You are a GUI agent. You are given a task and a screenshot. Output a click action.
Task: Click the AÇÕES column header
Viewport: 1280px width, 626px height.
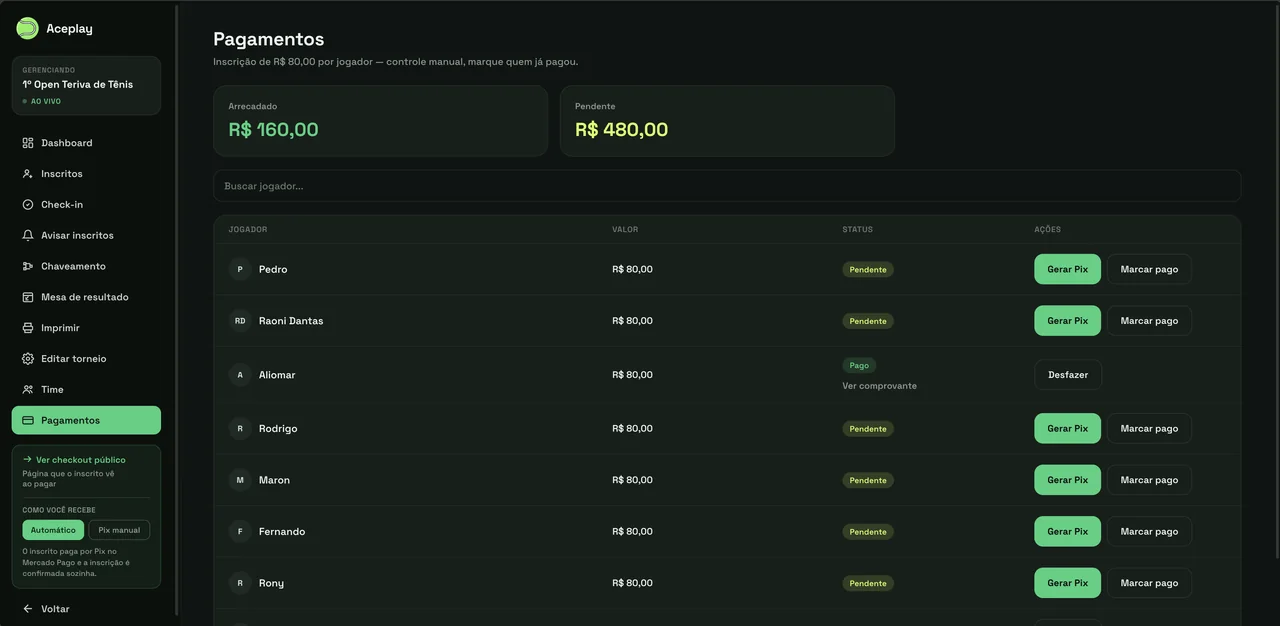click(x=1047, y=230)
